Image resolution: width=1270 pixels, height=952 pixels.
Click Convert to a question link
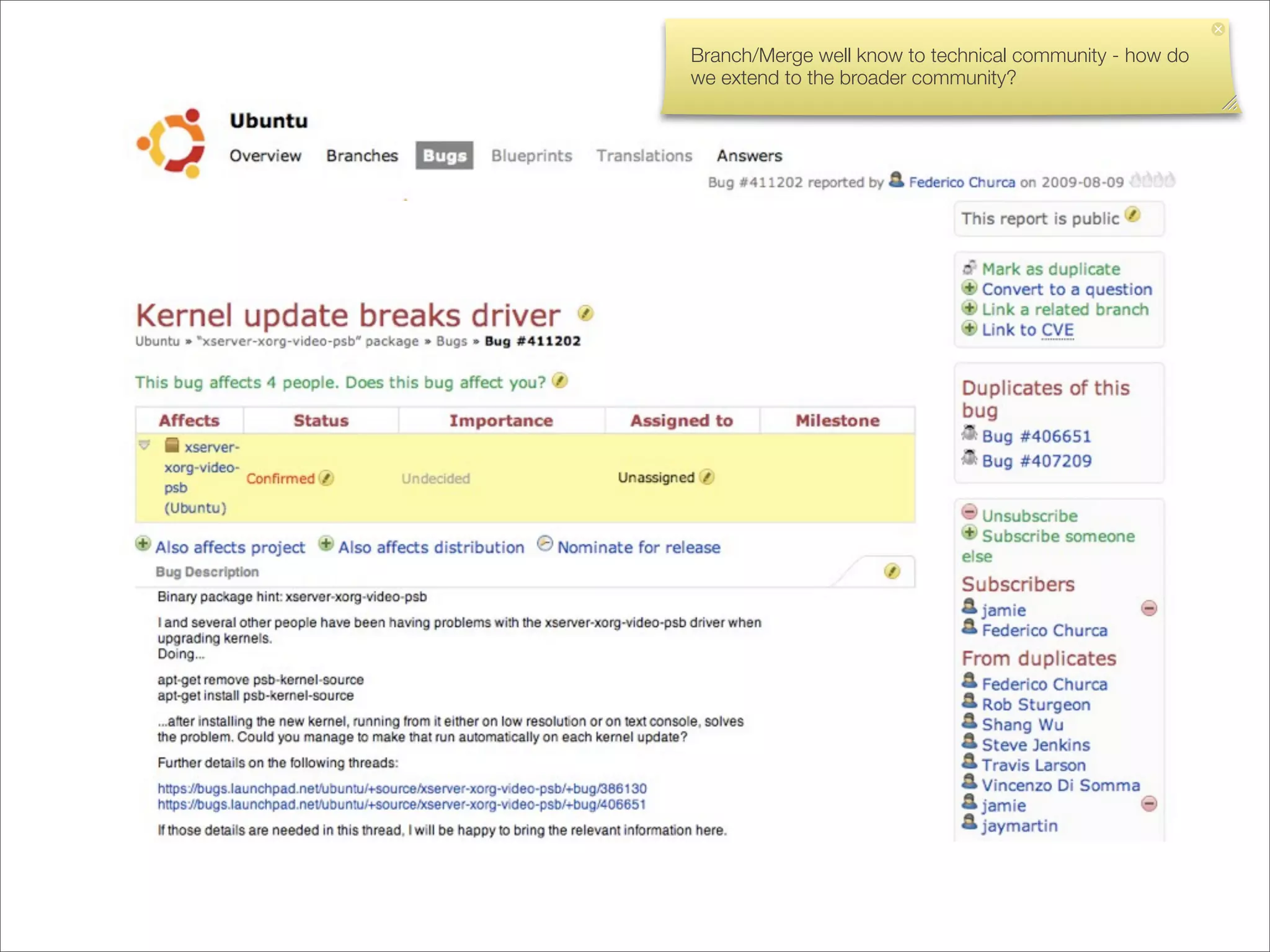tap(1067, 289)
